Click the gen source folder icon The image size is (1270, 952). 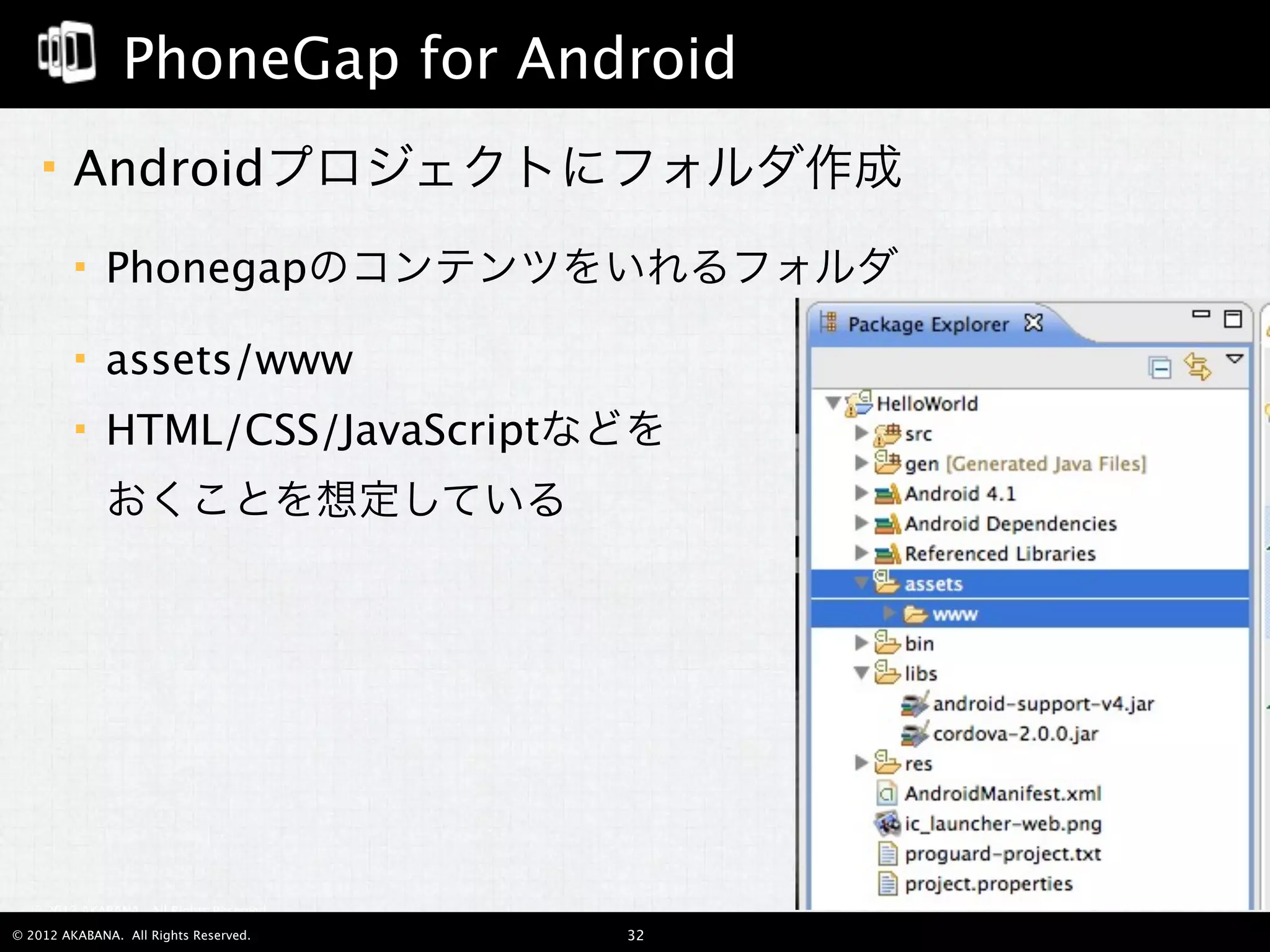(x=887, y=462)
